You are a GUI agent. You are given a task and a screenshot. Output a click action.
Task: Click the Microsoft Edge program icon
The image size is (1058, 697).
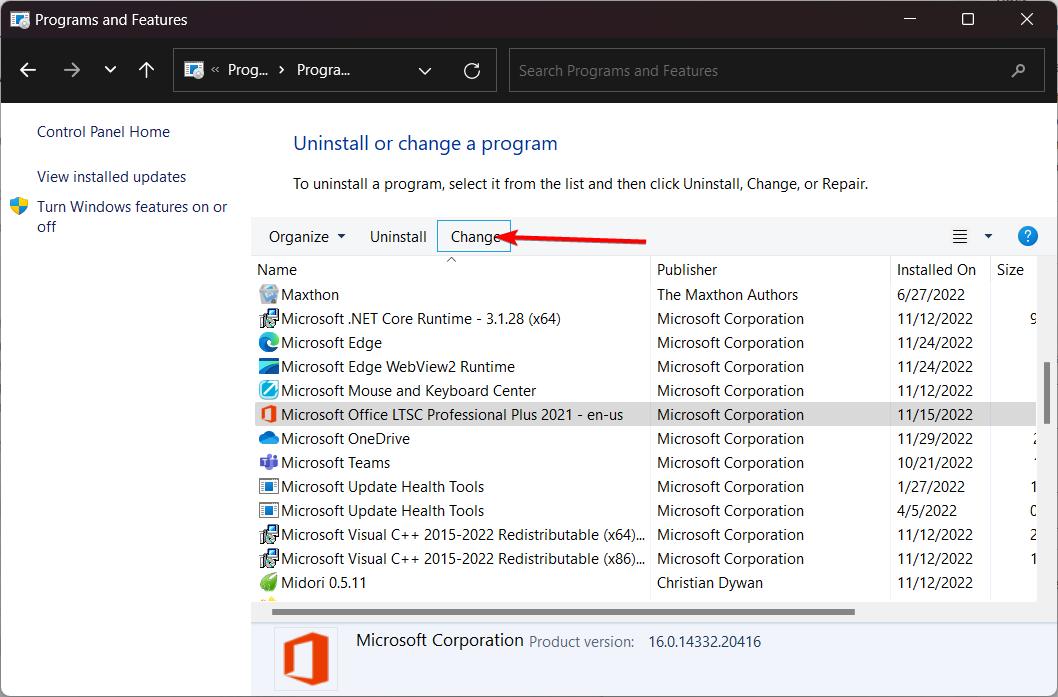coord(268,343)
